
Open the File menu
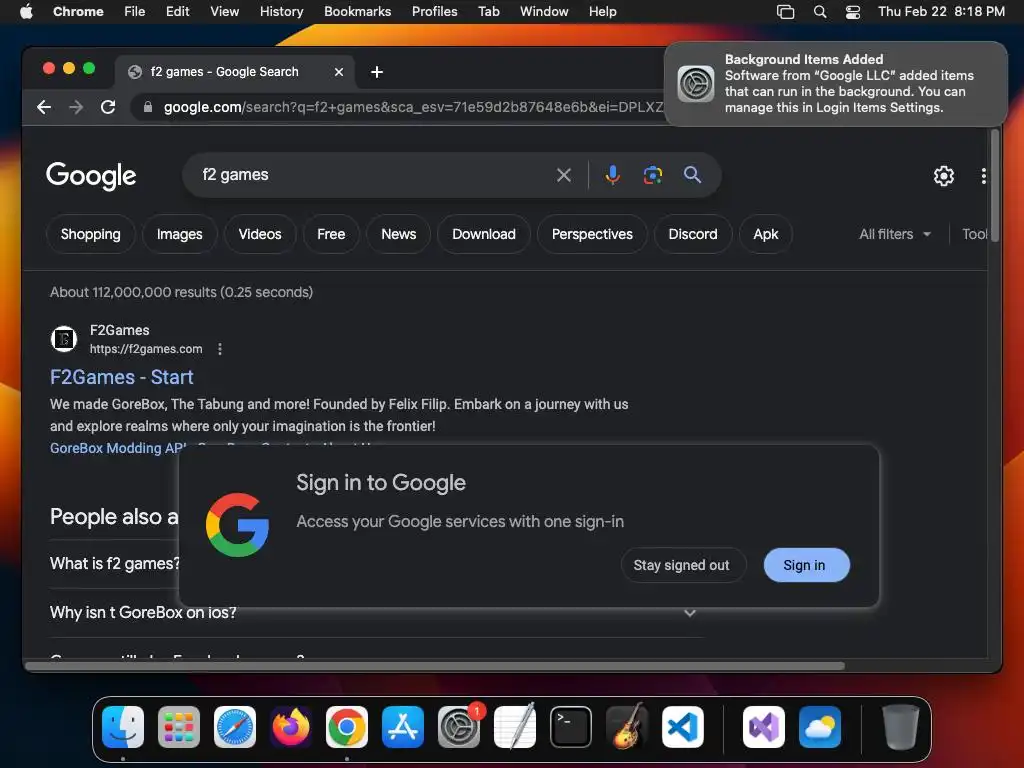click(x=135, y=12)
